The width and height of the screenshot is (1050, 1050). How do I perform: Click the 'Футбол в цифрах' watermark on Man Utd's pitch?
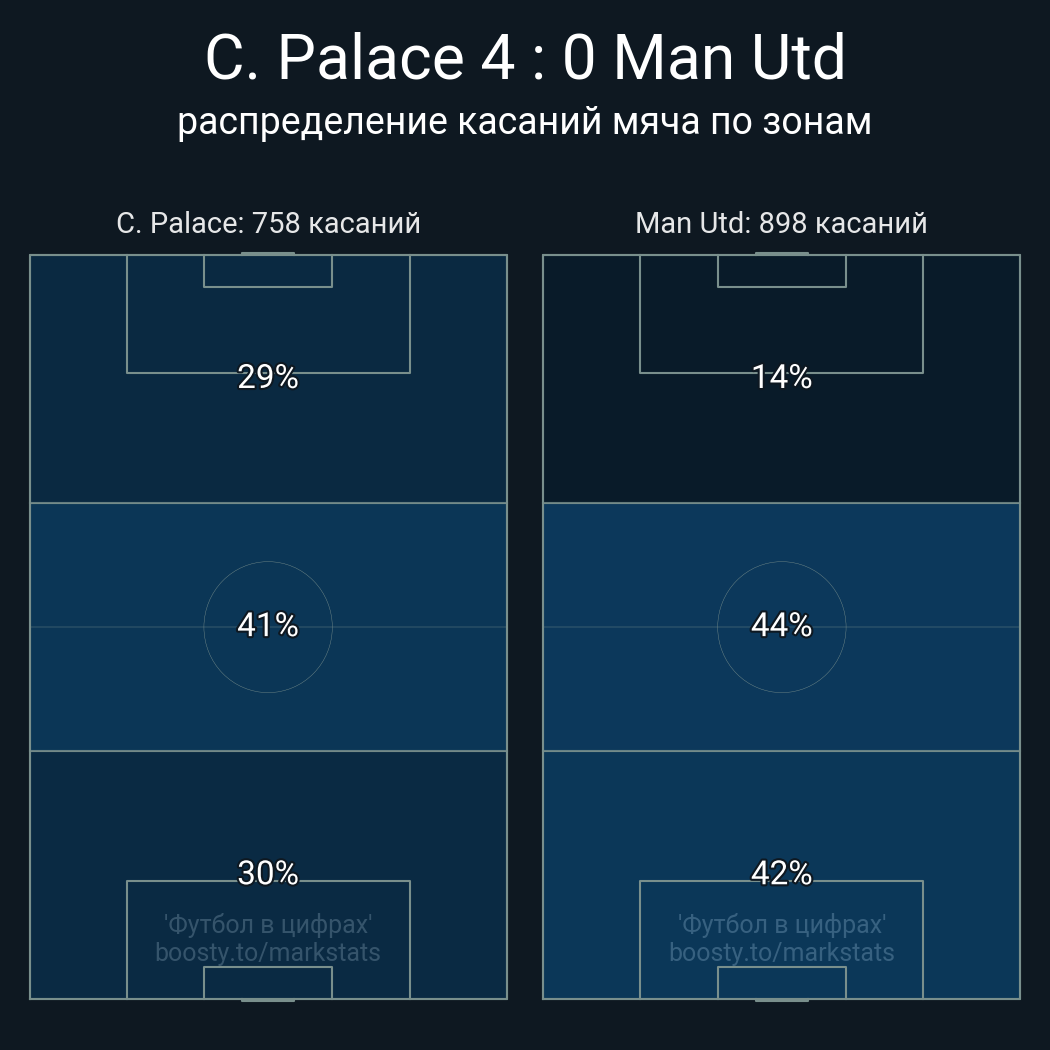(x=781, y=924)
